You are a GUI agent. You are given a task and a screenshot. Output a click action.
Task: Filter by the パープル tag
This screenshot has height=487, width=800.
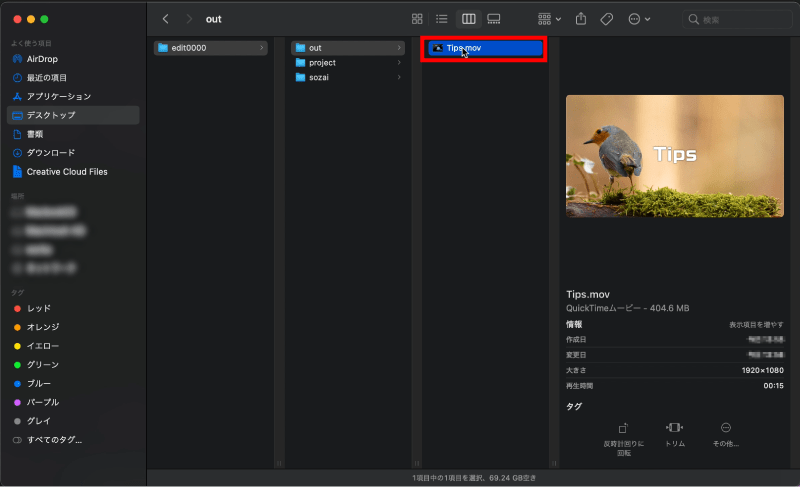point(73,402)
